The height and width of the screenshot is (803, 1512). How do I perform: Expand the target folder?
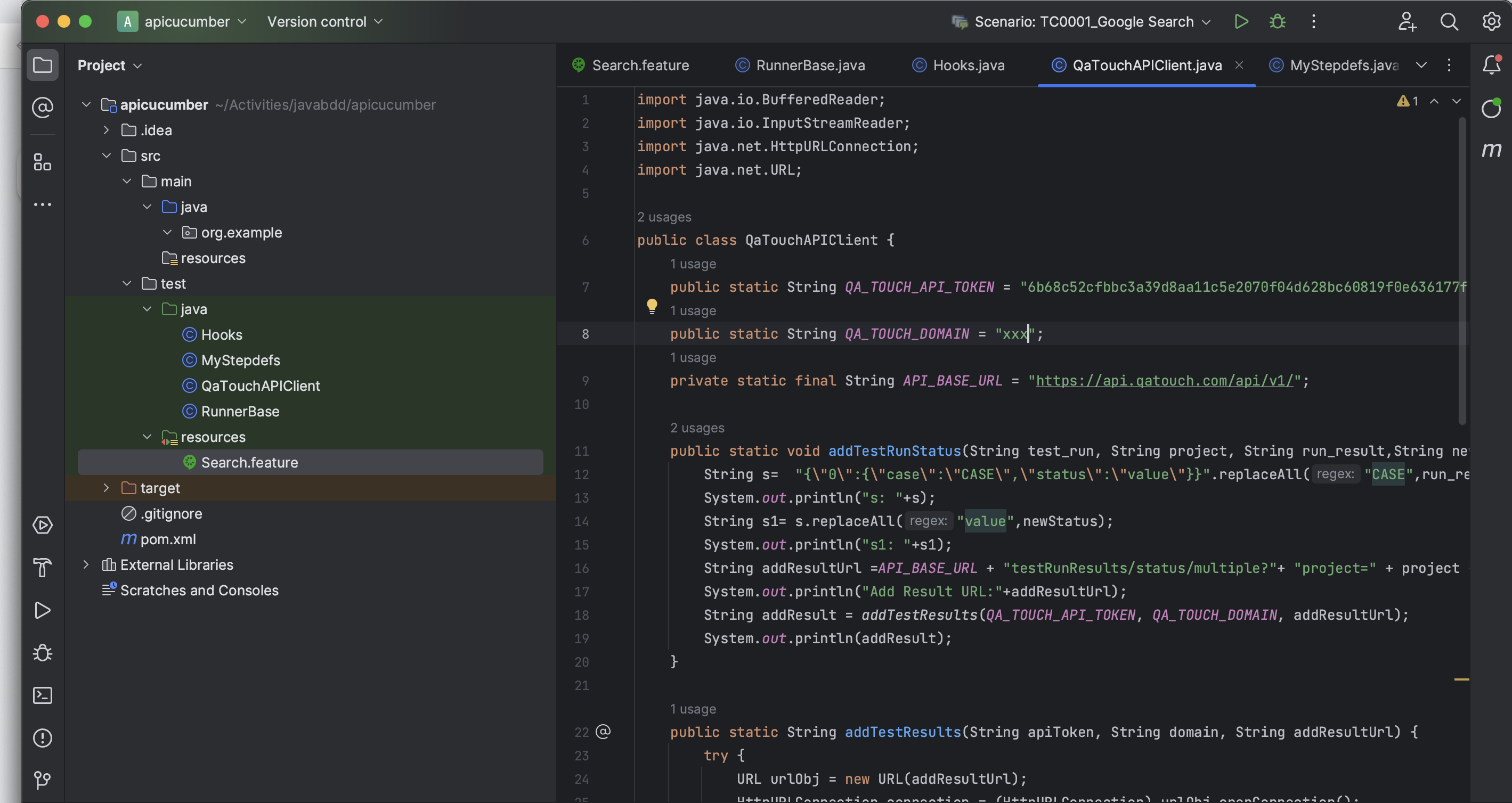(106, 488)
